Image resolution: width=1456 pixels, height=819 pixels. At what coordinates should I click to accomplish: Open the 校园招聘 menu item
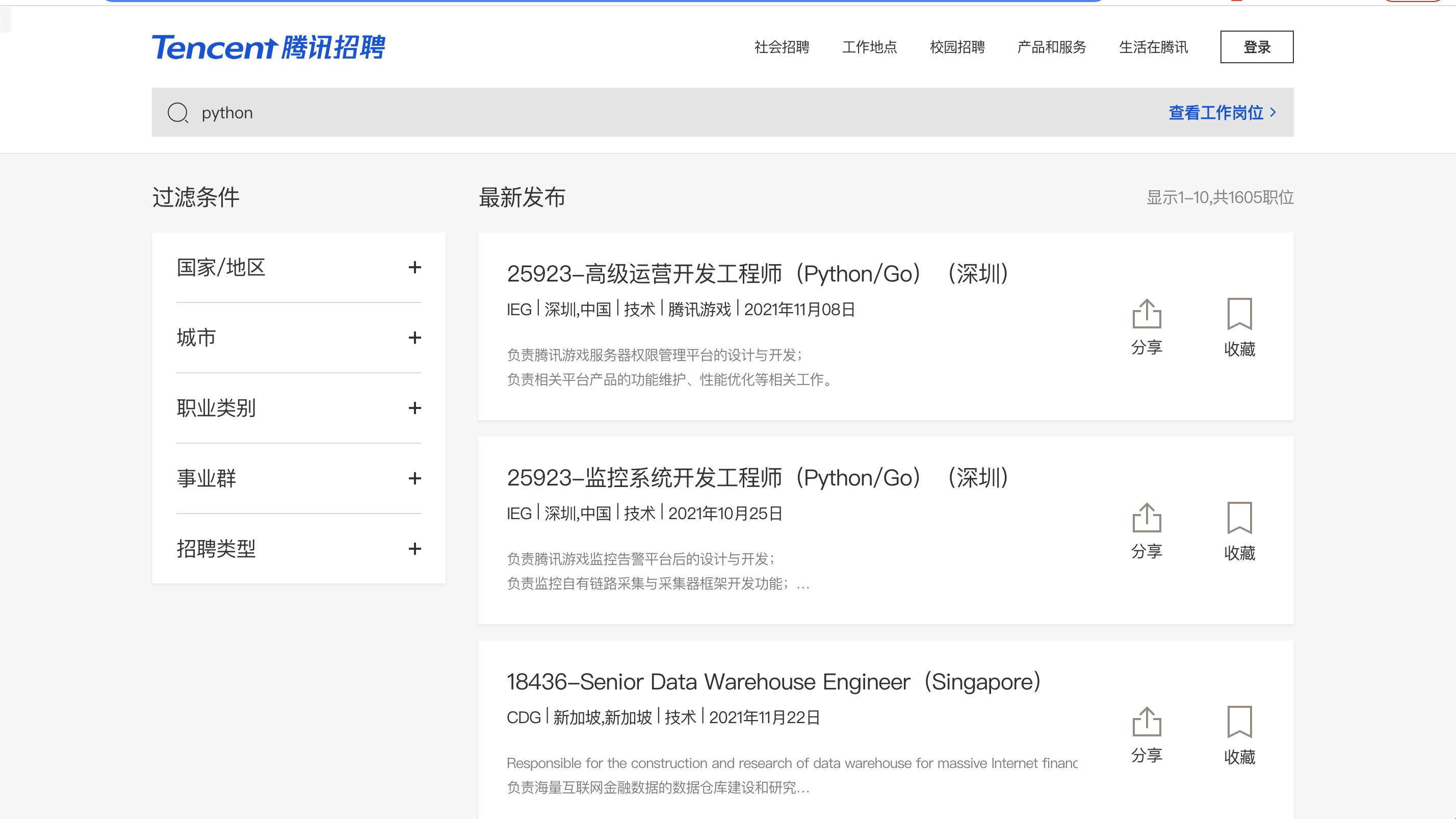[x=957, y=47]
